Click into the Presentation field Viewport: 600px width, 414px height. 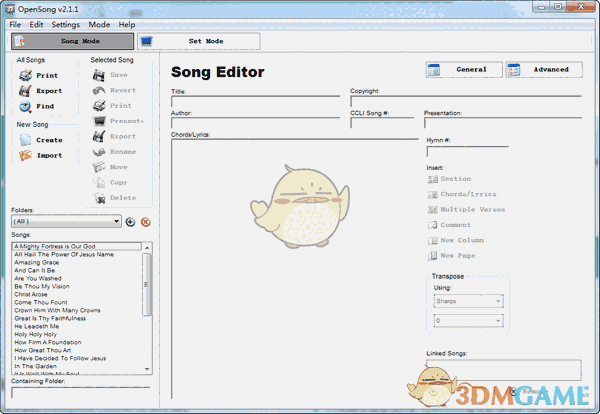pos(503,123)
